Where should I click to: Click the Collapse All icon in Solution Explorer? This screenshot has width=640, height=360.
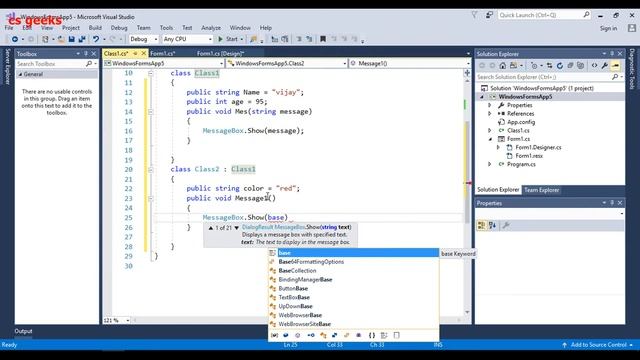coord(570,66)
